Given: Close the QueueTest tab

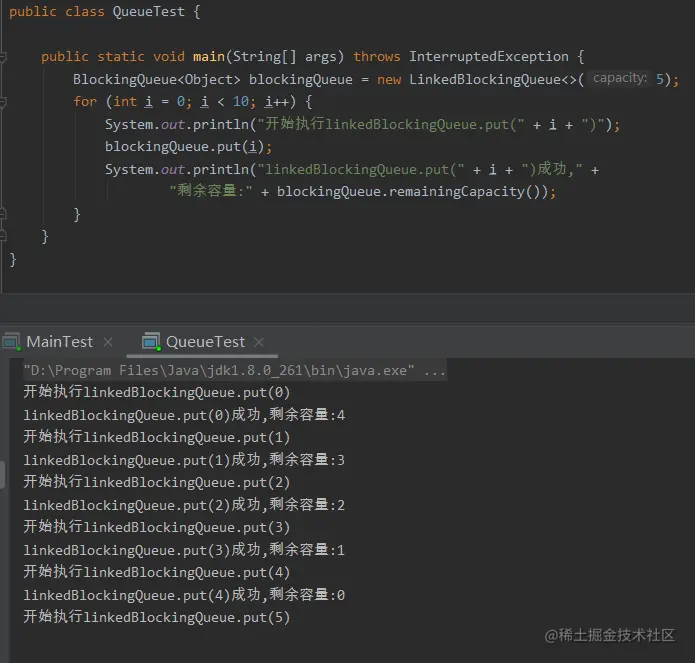Looking at the screenshot, I should 259,342.
